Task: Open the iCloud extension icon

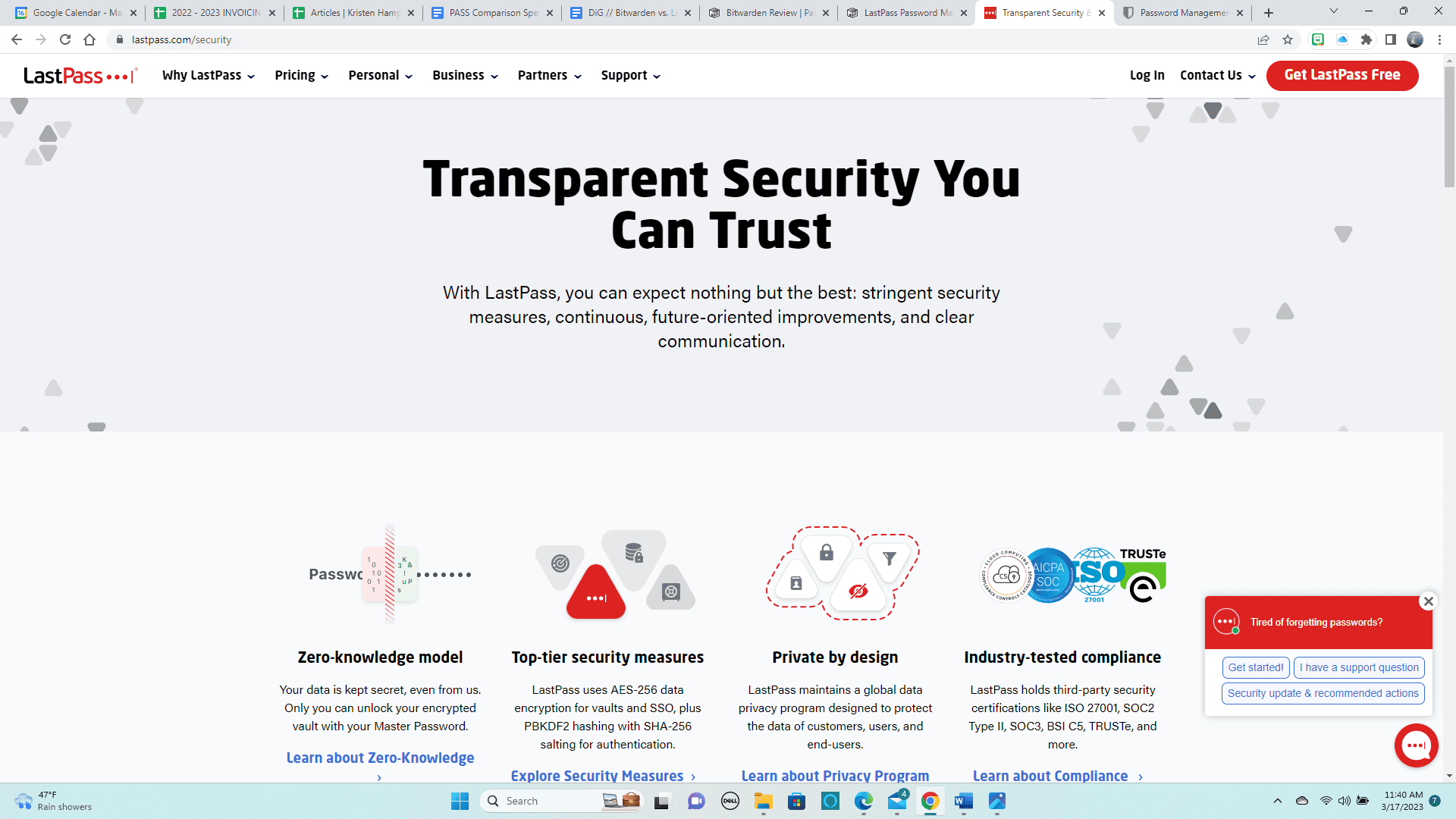Action: coord(1342,39)
